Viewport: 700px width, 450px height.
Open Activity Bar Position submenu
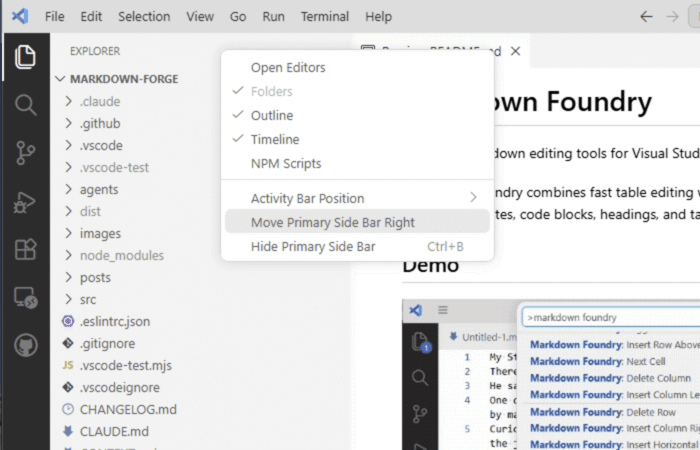pyautogui.click(x=357, y=198)
